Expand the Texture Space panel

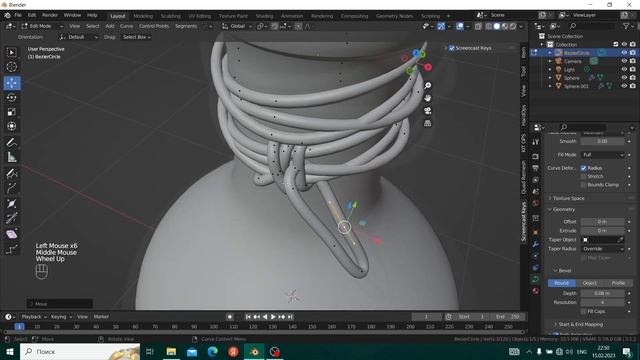pos(568,198)
